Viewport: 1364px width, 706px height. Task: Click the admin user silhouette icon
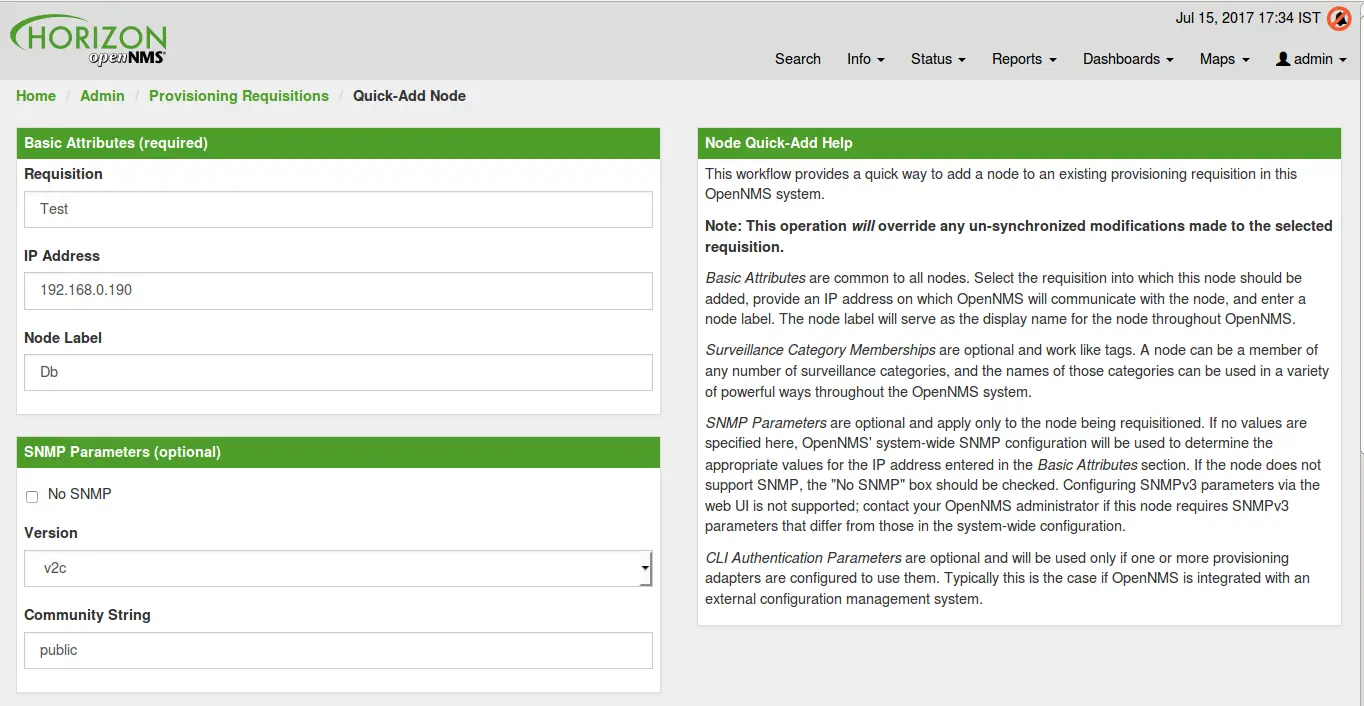(x=1283, y=59)
